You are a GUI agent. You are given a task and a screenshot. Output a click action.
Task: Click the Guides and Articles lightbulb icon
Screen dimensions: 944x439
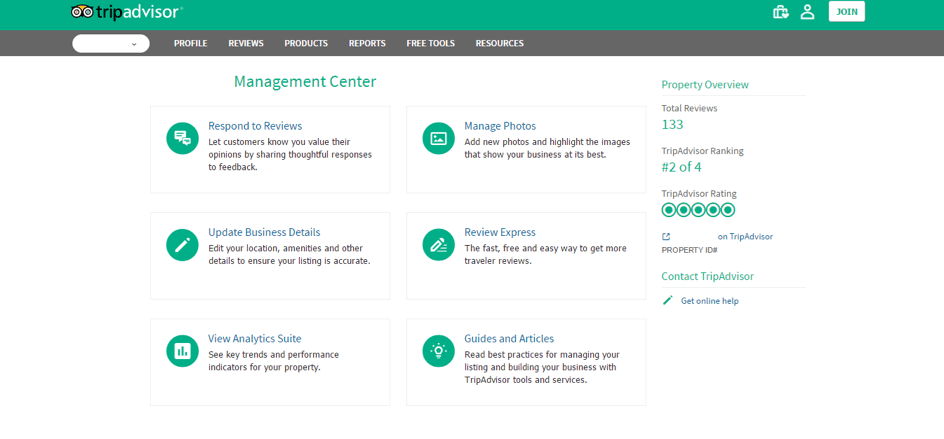tap(438, 351)
